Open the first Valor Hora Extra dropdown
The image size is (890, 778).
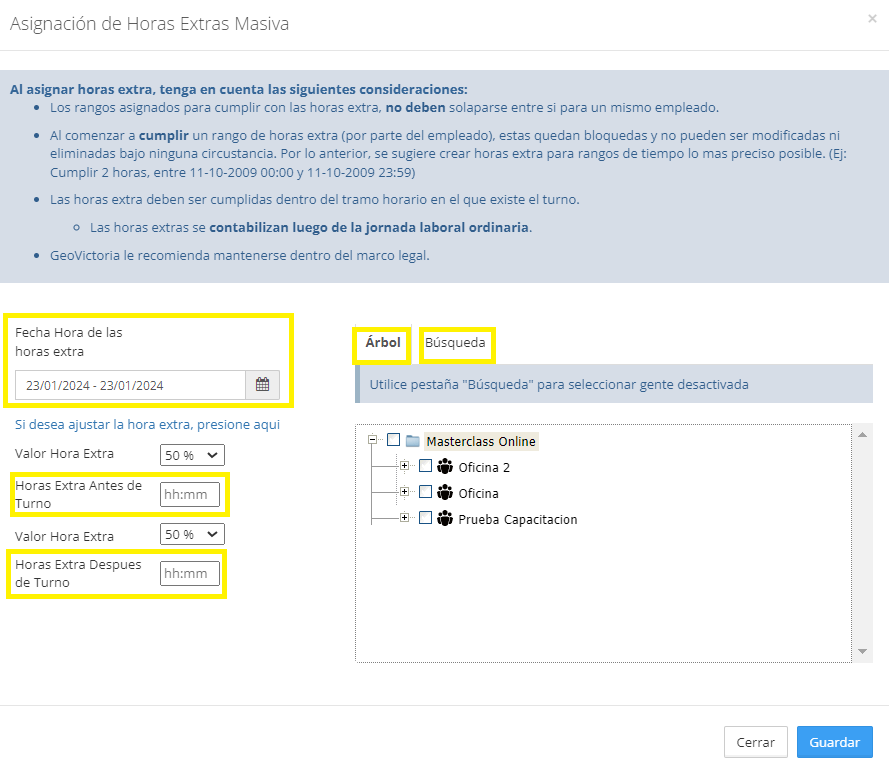tap(192, 455)
